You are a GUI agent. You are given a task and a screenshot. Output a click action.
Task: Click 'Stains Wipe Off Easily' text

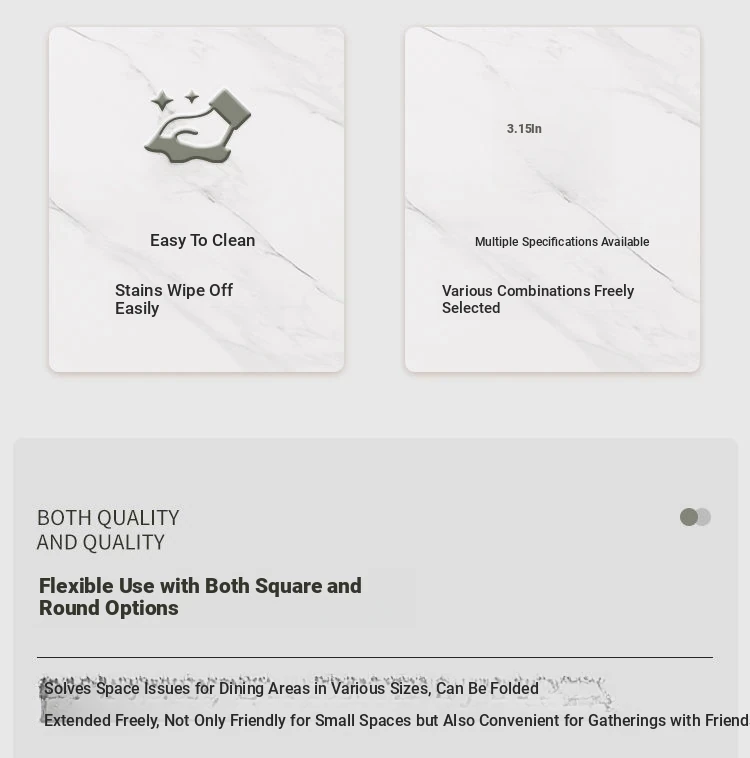(x=174, y=299)
